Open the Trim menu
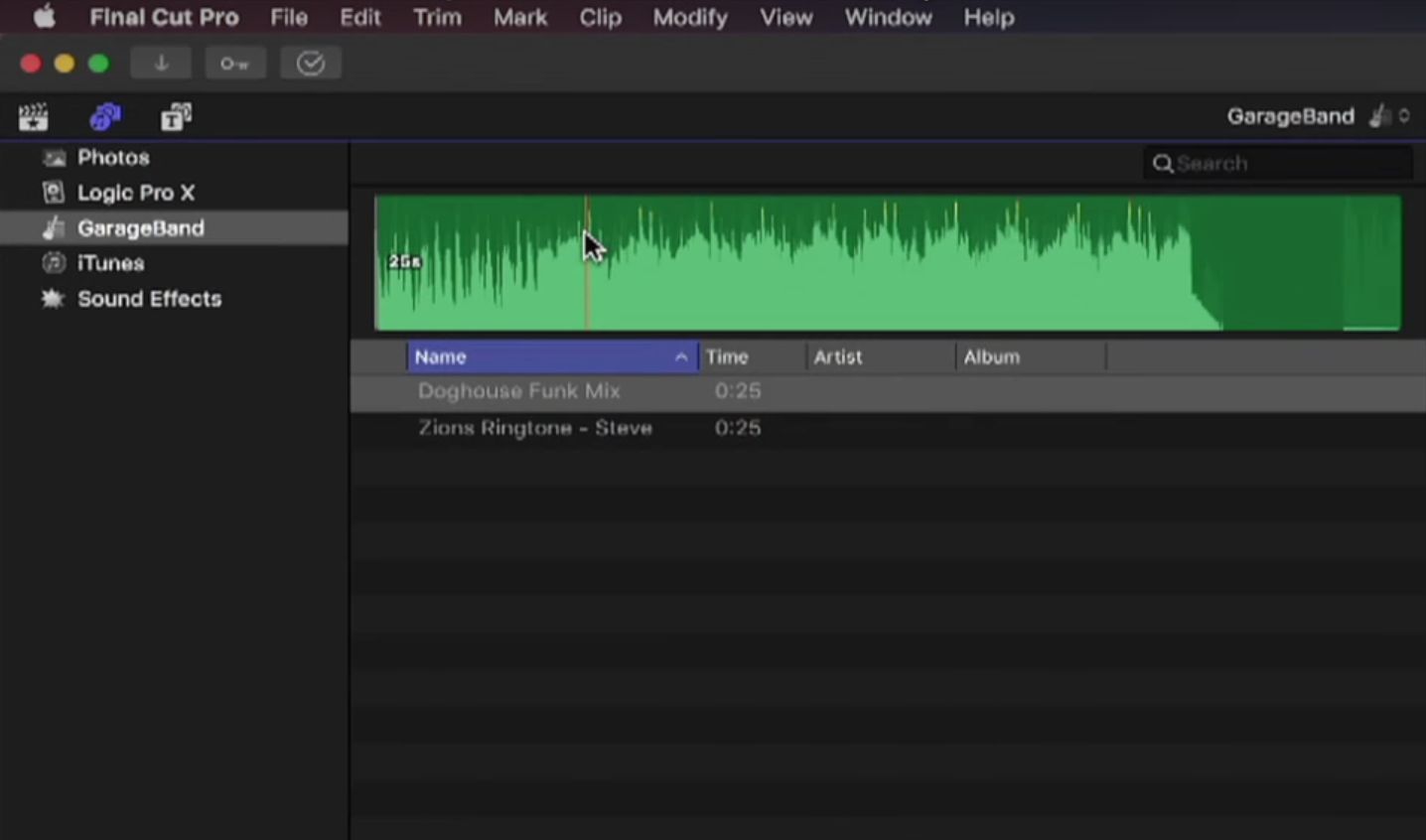The image size is (1426, 840). 437,17
